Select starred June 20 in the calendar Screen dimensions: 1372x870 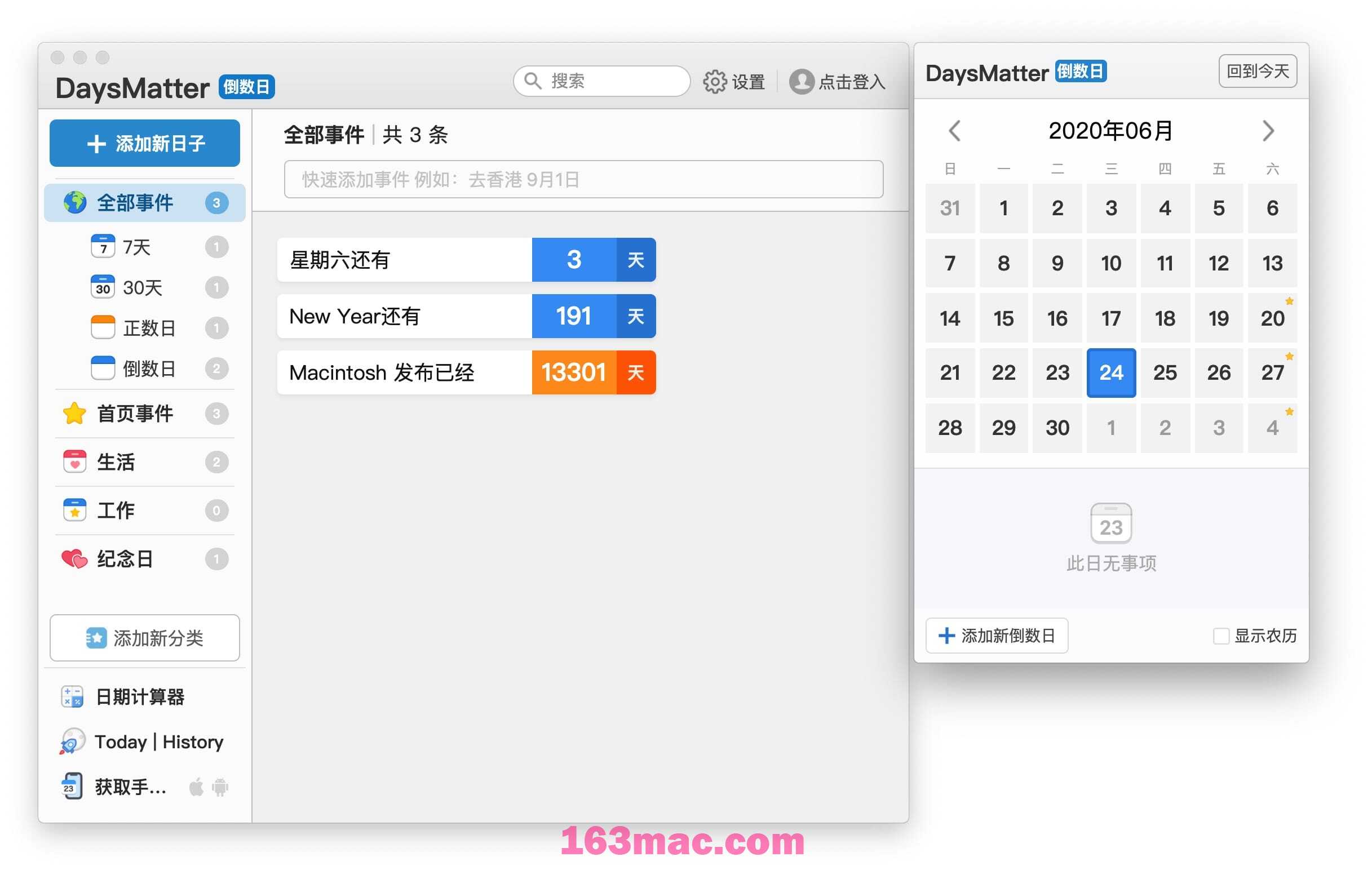click(1272, 318)
